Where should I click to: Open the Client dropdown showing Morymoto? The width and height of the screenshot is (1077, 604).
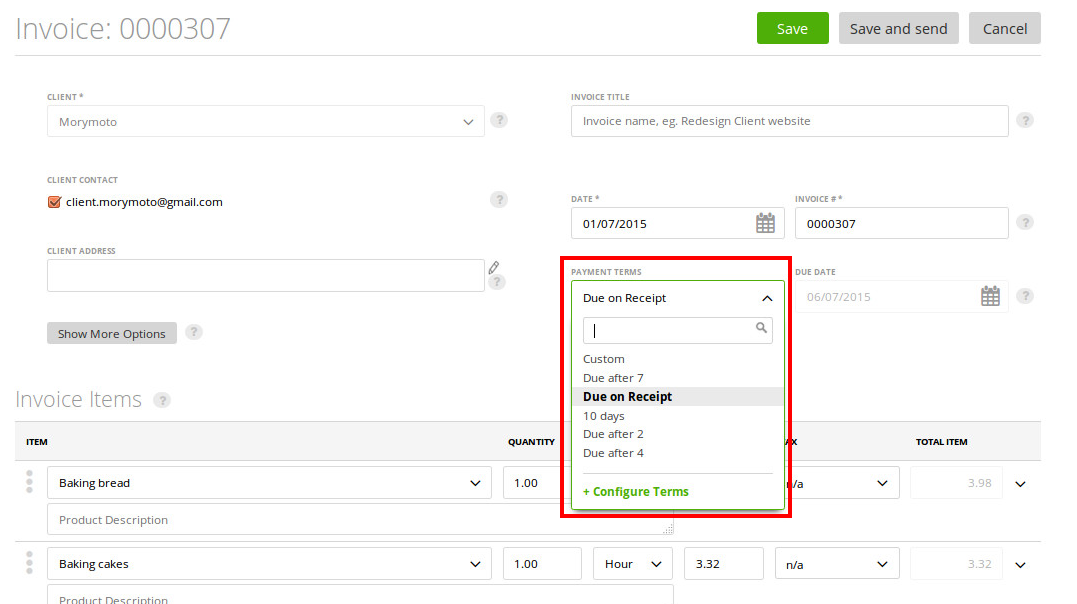(265, 122)
